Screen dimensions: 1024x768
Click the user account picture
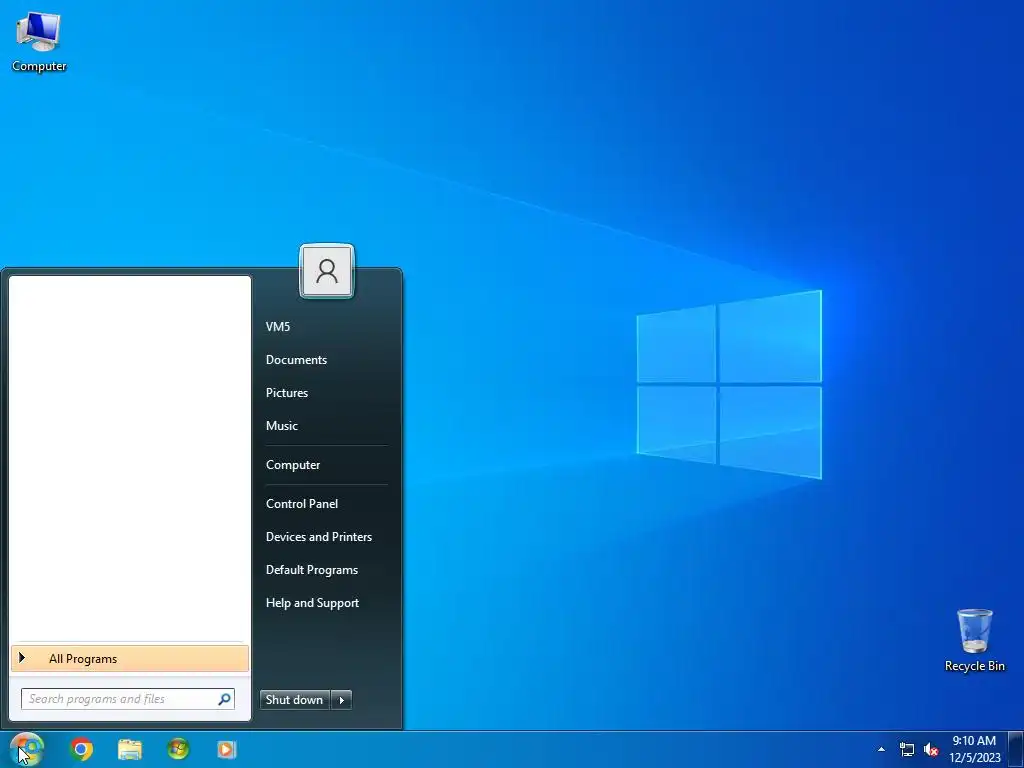[x=327, y=271]
